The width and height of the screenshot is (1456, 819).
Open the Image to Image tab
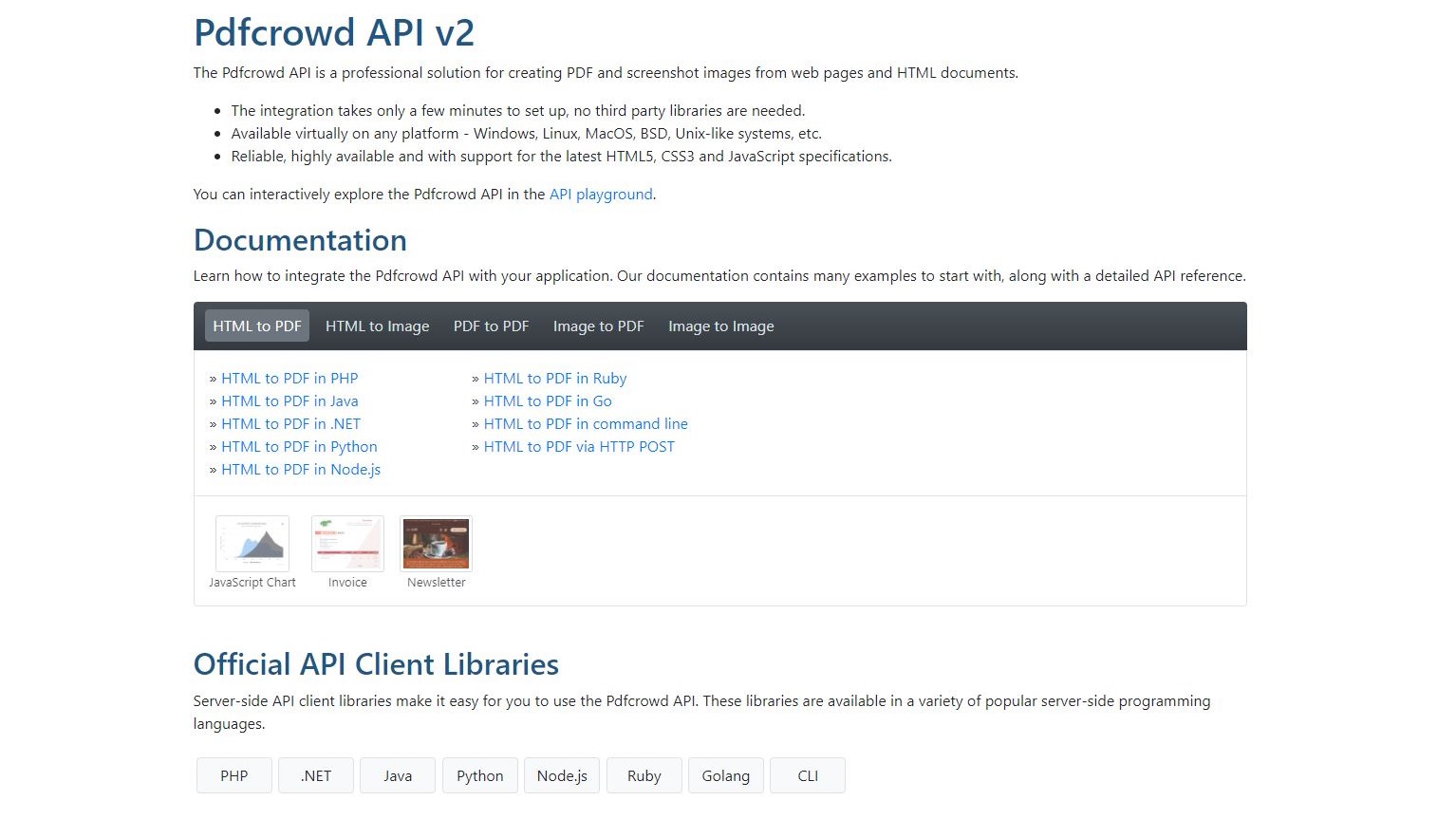721,326
